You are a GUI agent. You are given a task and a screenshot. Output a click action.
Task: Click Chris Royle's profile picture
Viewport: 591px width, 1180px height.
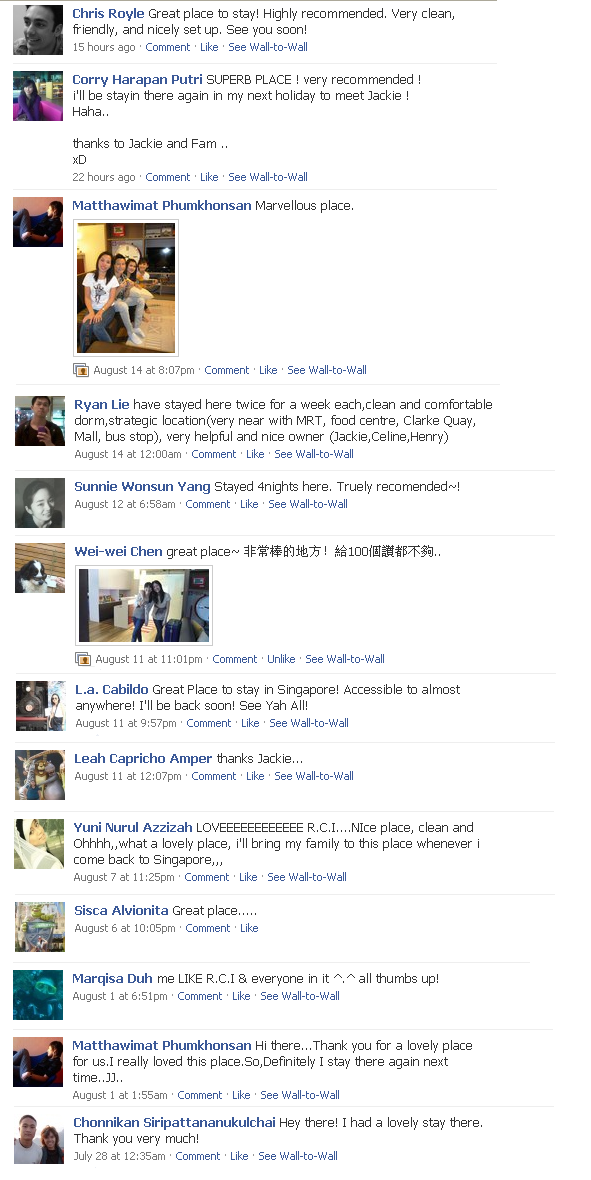38,30
